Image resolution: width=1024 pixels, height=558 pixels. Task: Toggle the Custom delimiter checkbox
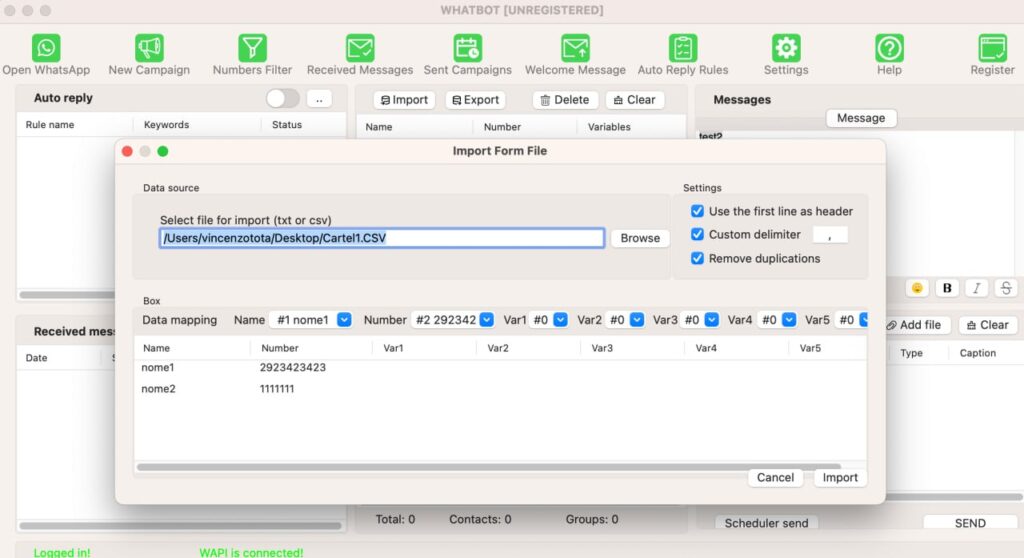698,234
